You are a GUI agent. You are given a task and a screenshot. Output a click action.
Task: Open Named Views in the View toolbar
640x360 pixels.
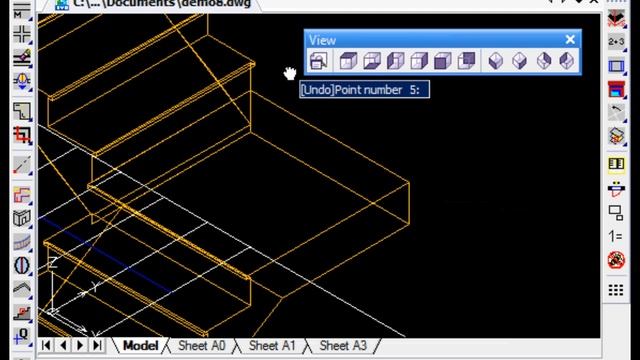click(318, 61)
